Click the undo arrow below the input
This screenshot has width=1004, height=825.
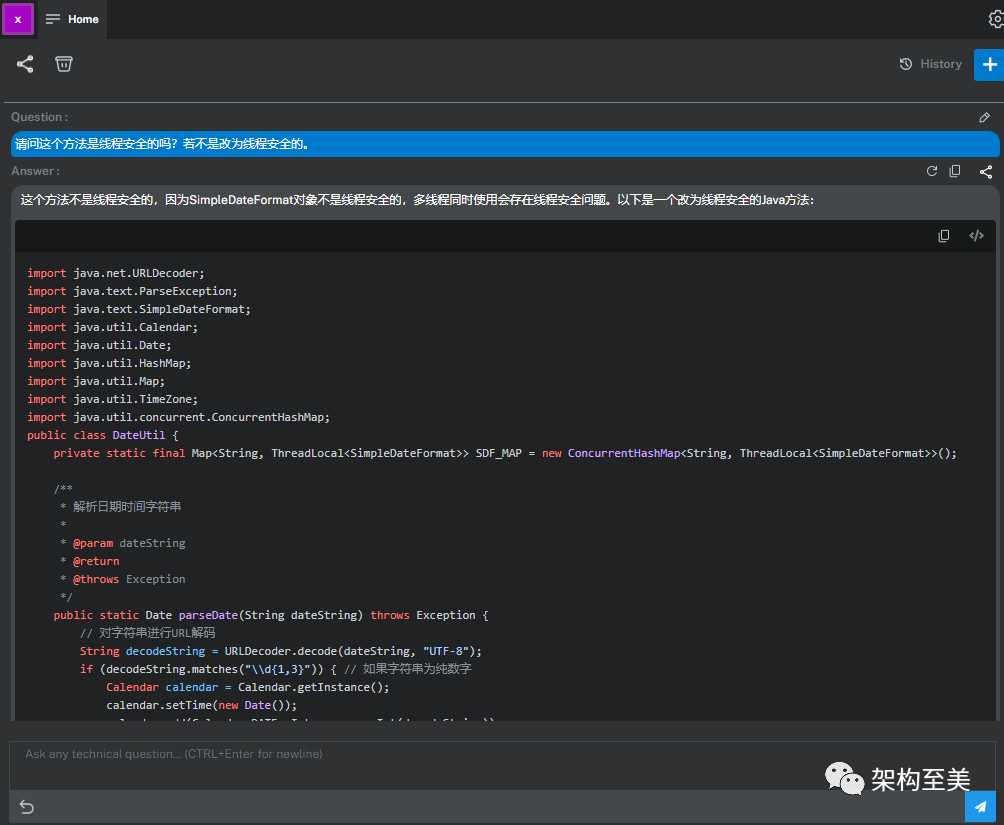point(27,807)
